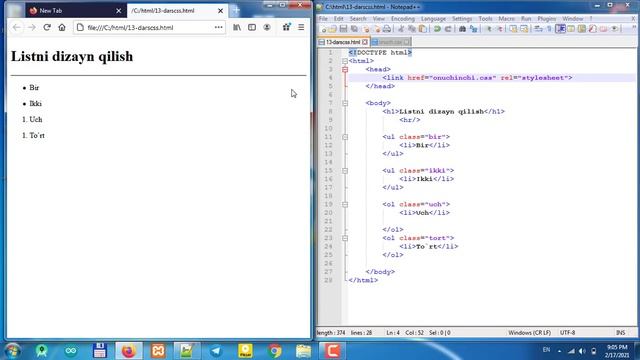
Task: Click Open file icon in Notepad++ toolbar
Action: pyautogui.click(x=333, y=29)
